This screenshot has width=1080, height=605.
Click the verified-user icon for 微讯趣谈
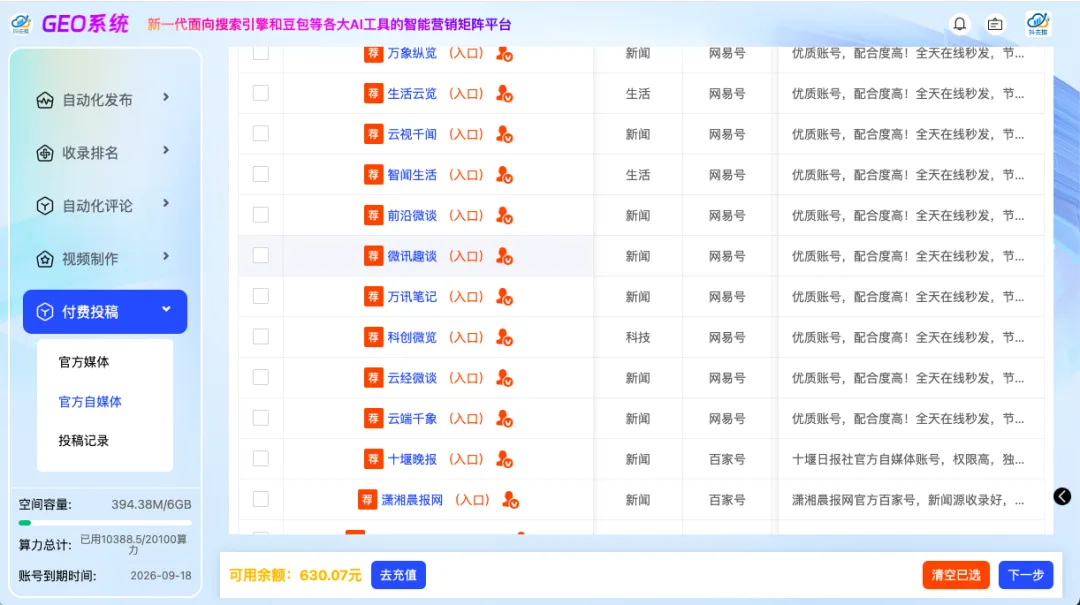(504, 256)
